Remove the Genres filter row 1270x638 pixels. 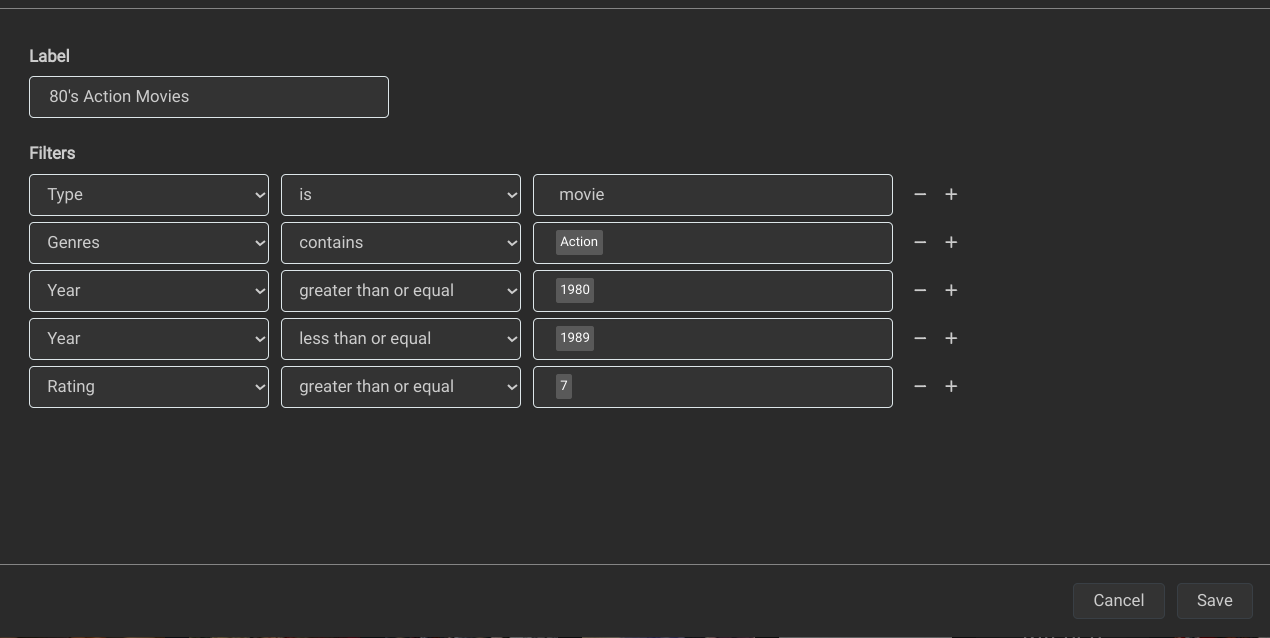coord(920,242)
